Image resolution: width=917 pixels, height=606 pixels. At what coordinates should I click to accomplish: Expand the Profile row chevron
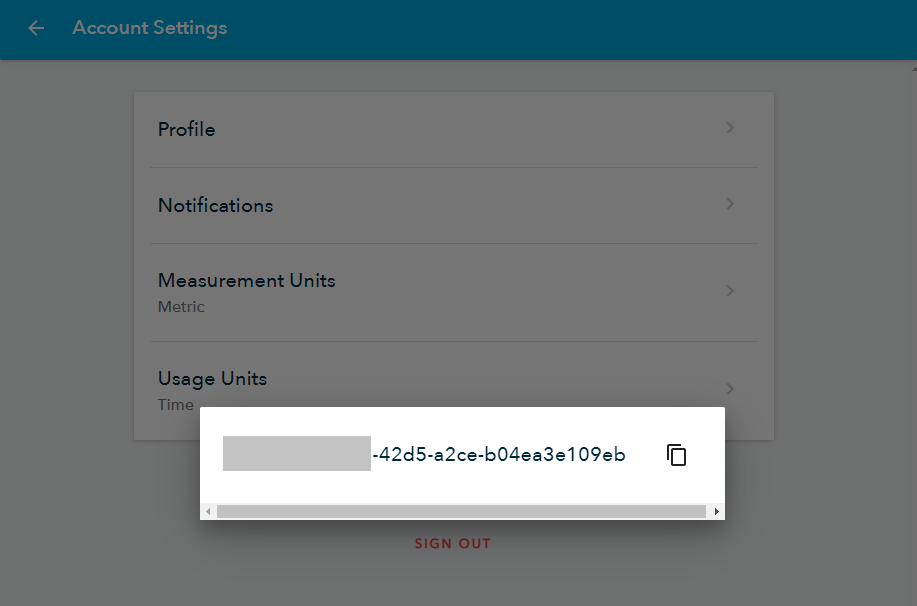point(730,128)
